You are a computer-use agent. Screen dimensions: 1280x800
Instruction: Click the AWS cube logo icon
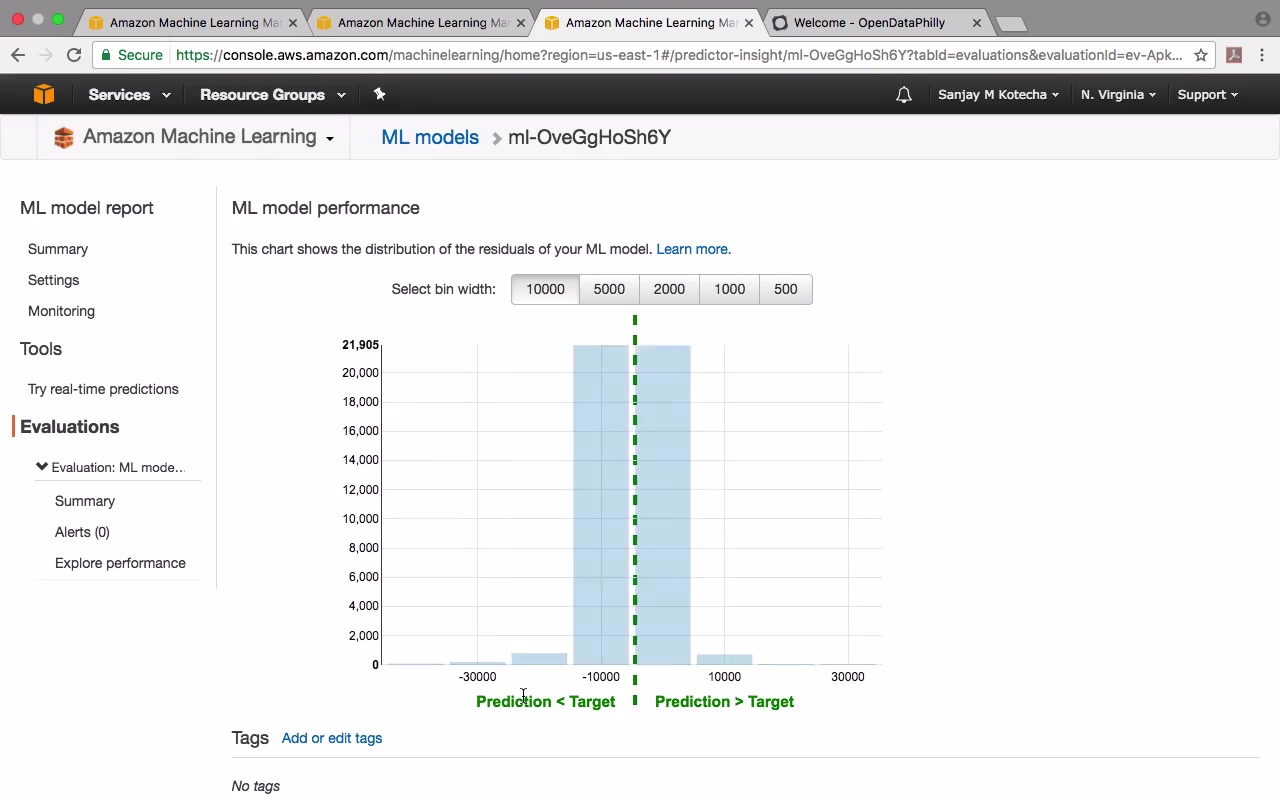(43, 94)
